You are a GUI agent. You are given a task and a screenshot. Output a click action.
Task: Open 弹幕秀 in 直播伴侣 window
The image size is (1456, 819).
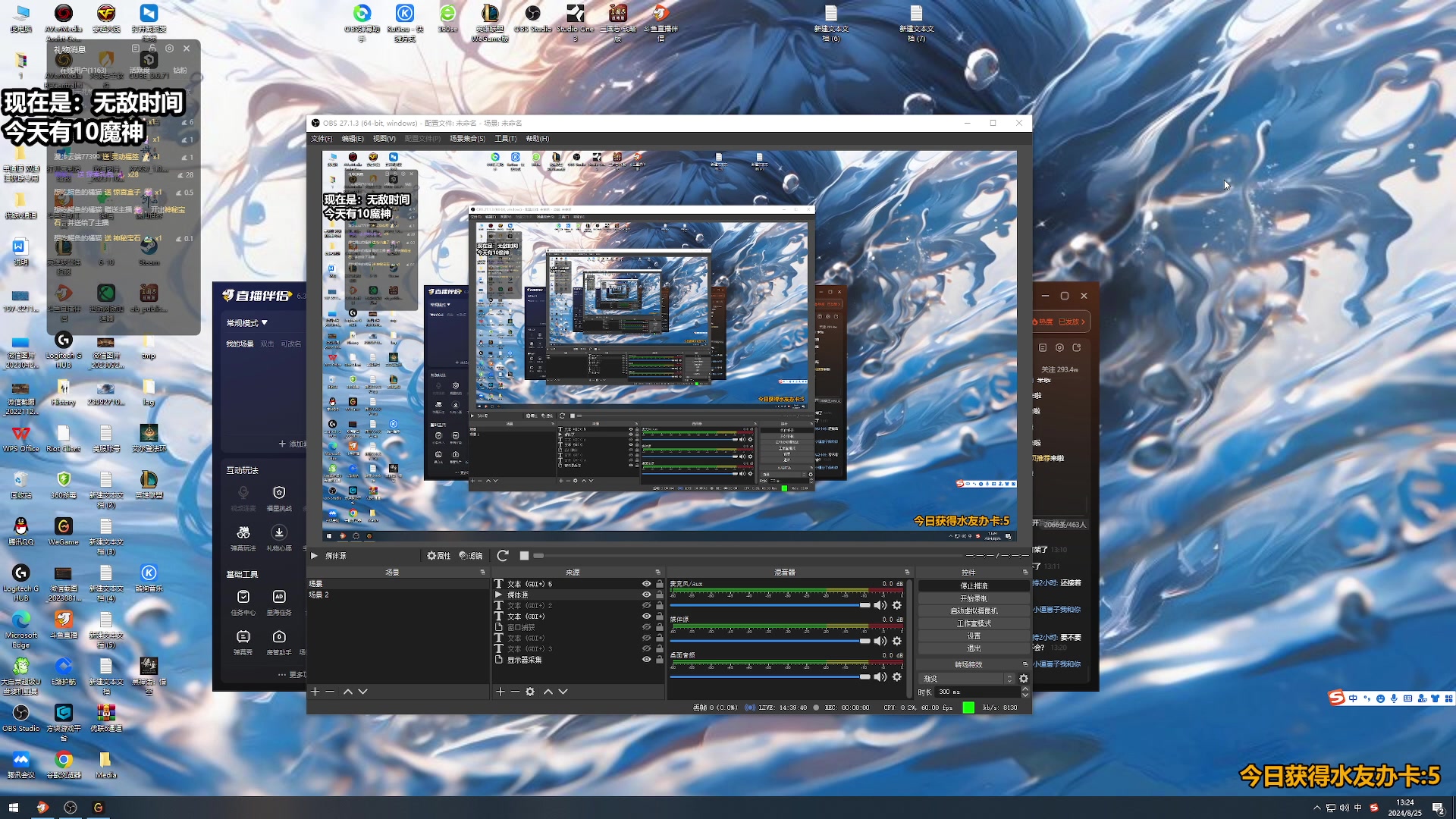(243, 642)
